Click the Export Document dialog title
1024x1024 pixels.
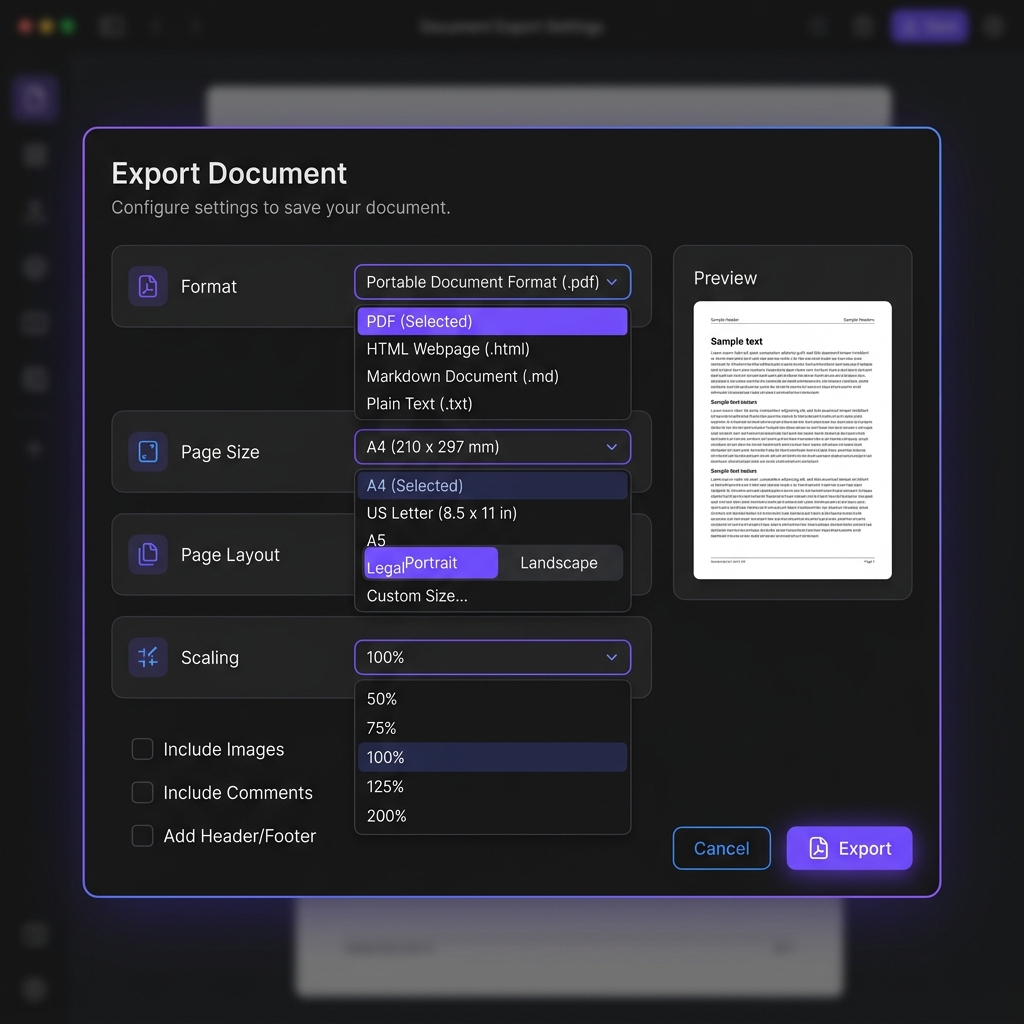click(x=229, y=173)
